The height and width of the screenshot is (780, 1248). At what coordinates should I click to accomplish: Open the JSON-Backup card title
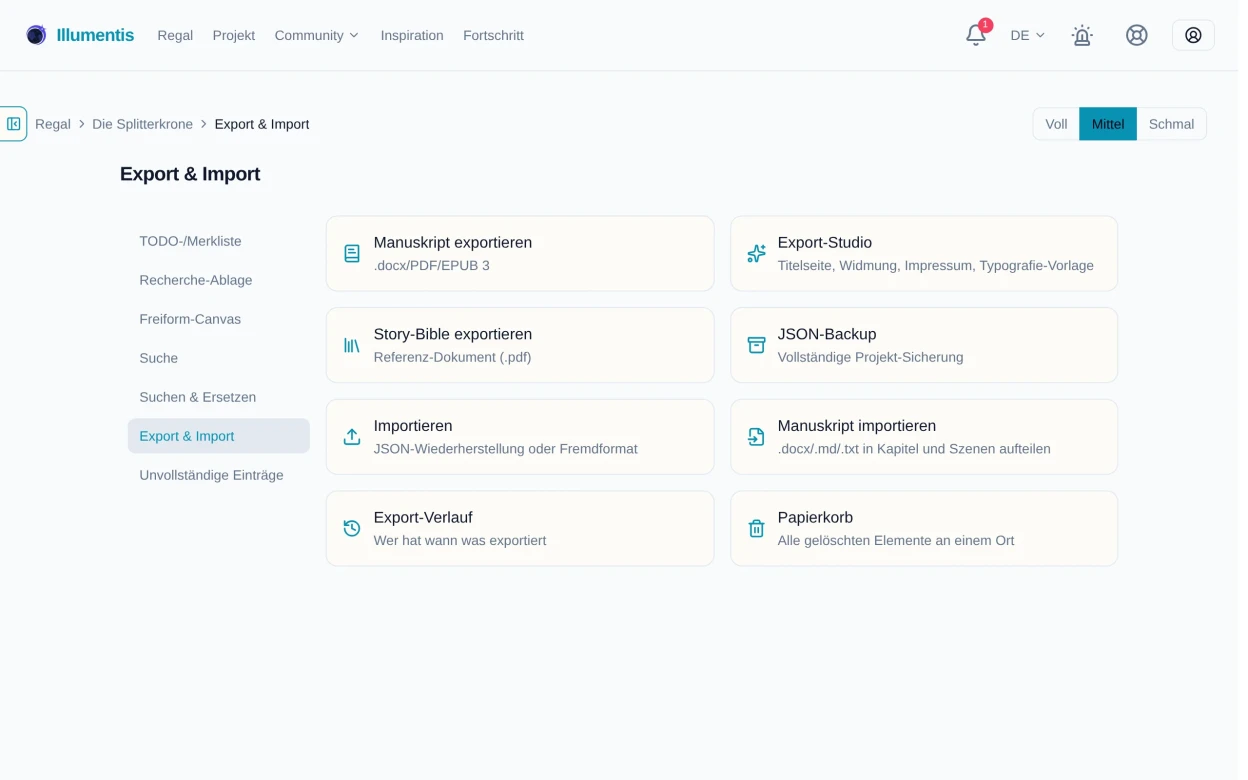[x=827, y=334]
